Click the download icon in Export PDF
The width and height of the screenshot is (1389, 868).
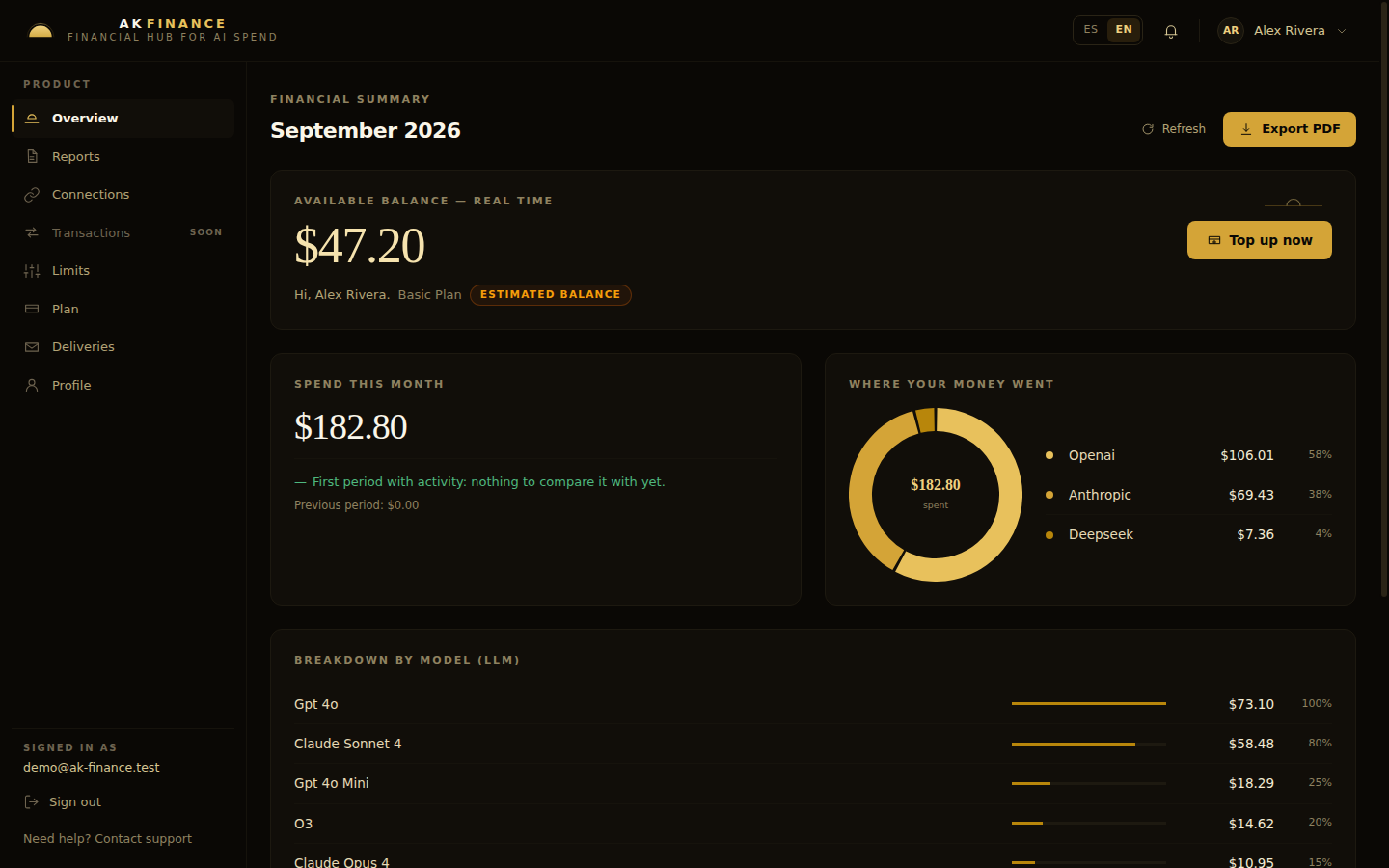click(x=1246, y=129)
